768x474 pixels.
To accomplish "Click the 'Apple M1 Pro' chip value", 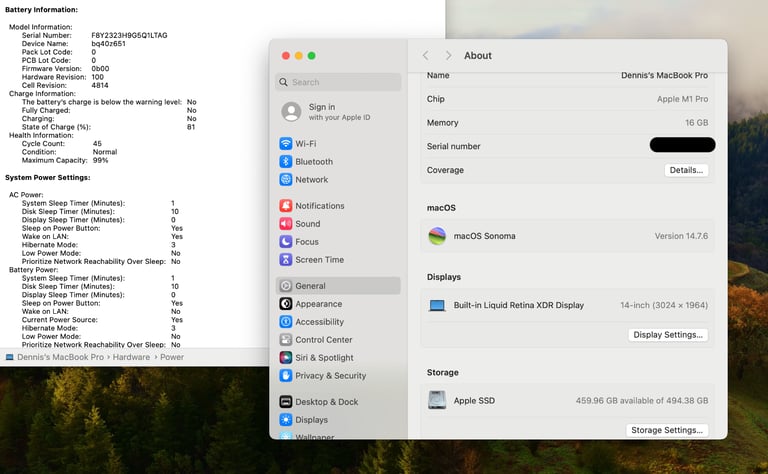I will [x=682, y=99].
